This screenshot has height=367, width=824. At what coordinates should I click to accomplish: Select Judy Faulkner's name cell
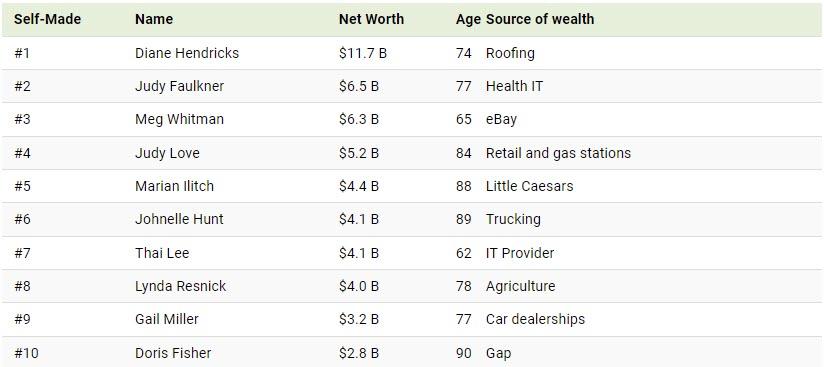[179, 86]
